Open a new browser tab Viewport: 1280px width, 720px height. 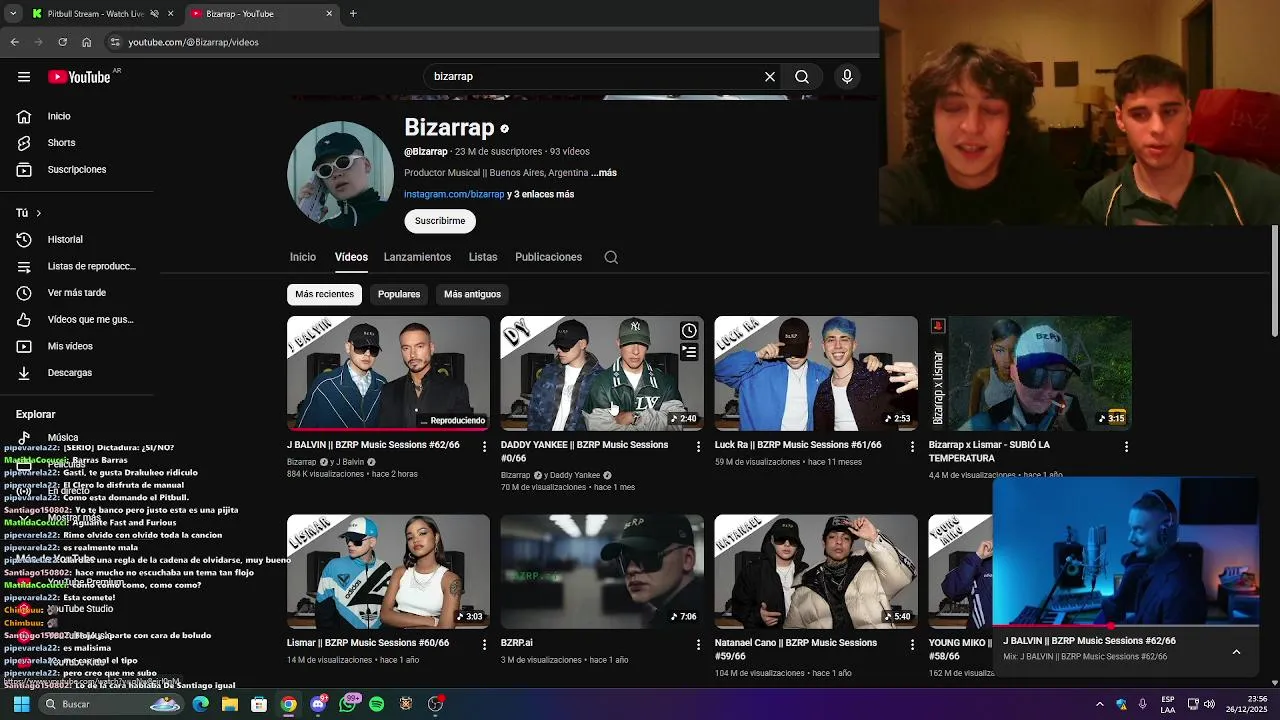point(353,14)
